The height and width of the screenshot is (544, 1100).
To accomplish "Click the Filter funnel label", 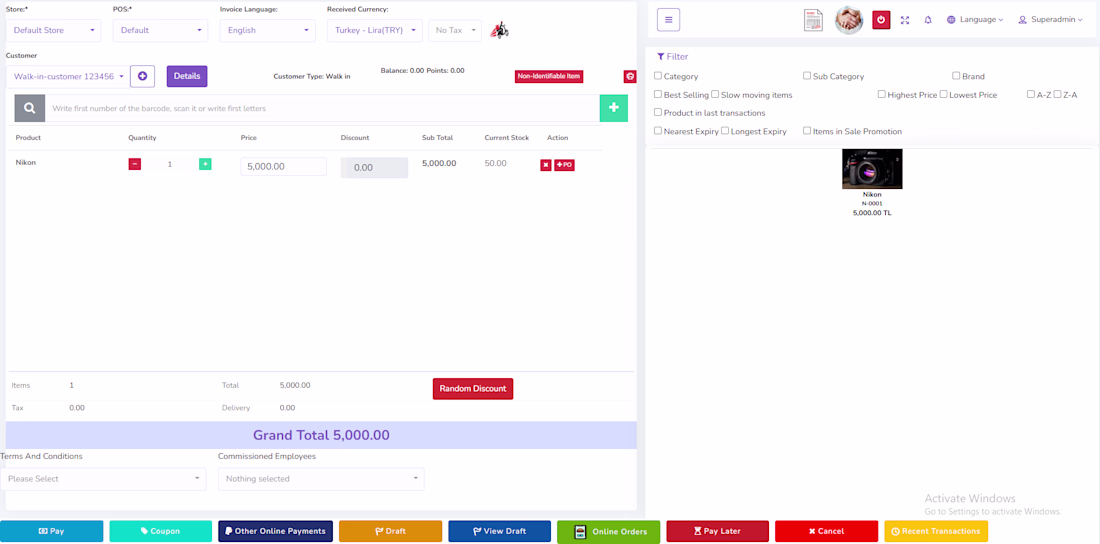I will click(673, 57).
